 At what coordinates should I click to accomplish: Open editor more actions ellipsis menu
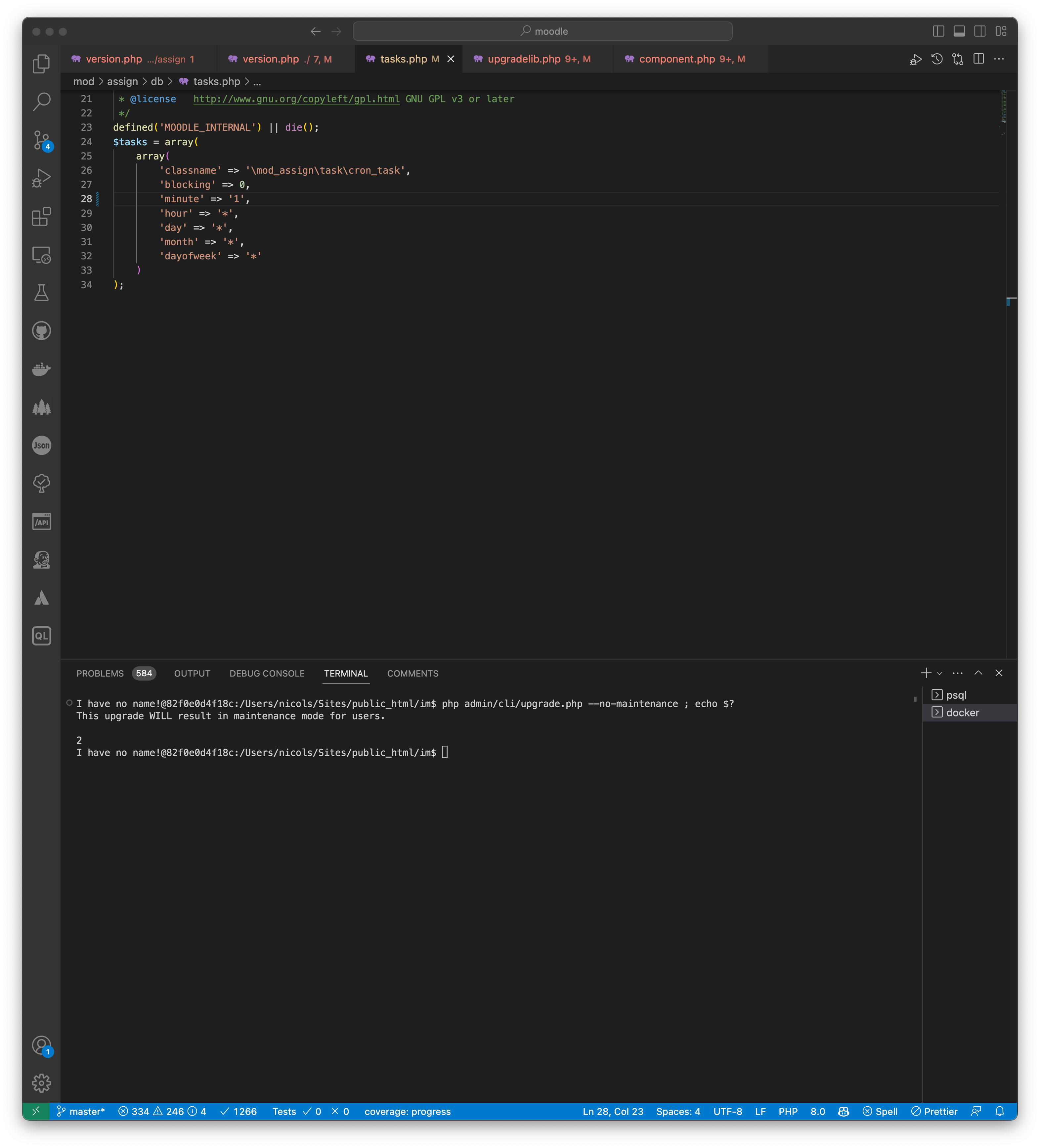point(999,59)
